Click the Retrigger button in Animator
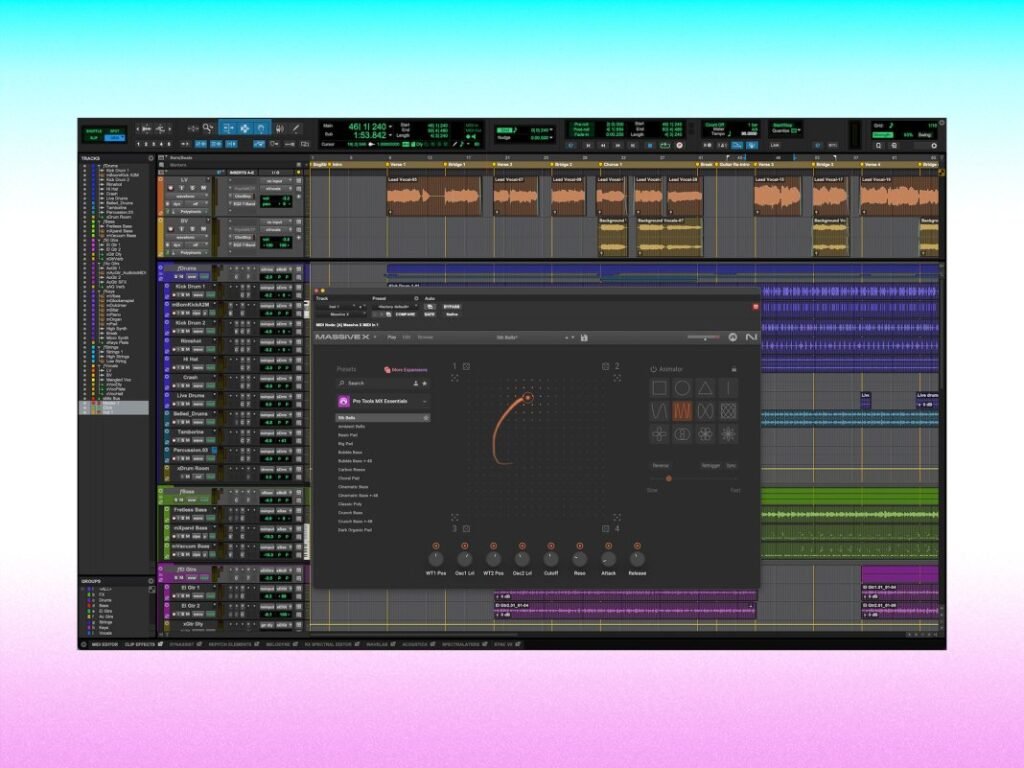1024x768 pixels. click(x=711, y=466)
